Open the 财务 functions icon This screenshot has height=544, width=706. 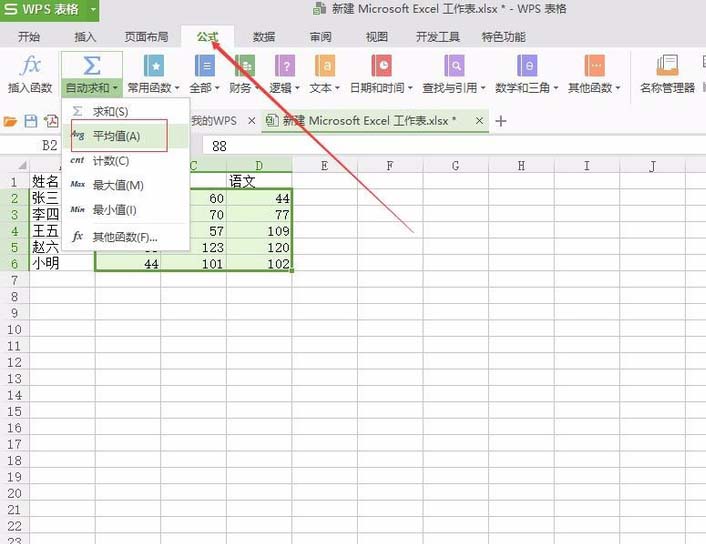click(x=244, y=66)
